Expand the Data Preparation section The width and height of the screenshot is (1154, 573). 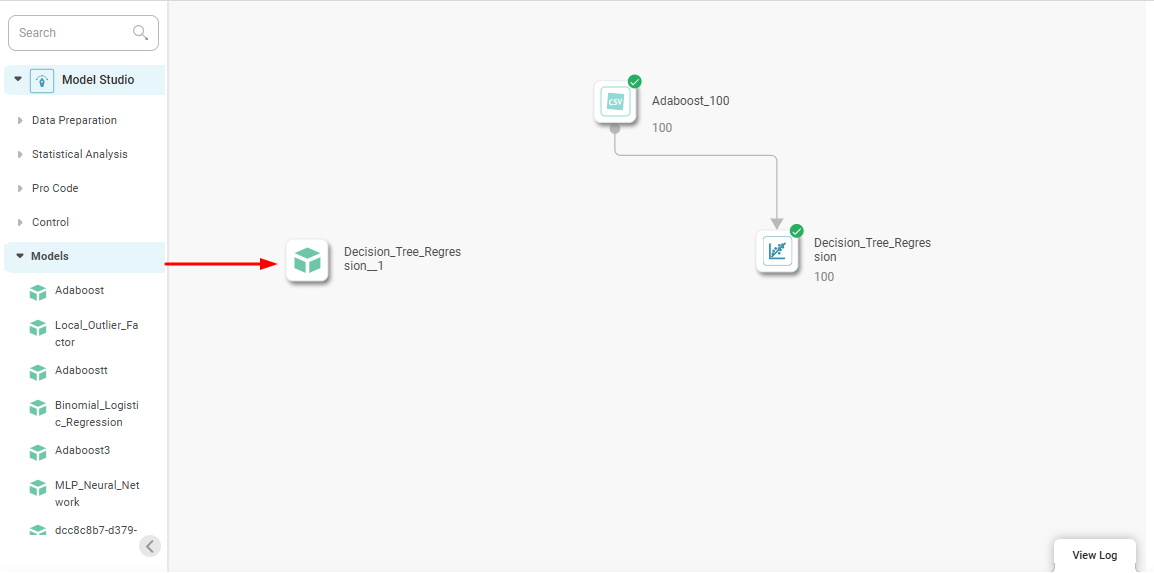20,121
